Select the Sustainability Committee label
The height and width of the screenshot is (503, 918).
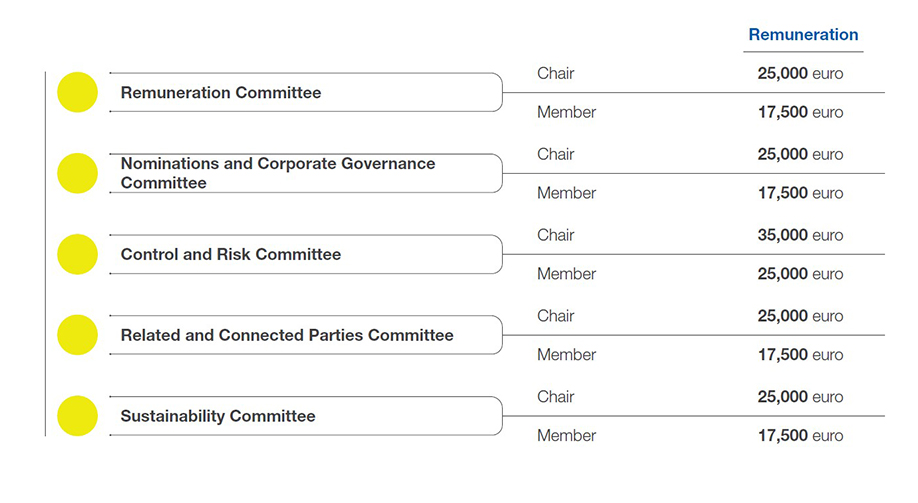click(218, 416)
